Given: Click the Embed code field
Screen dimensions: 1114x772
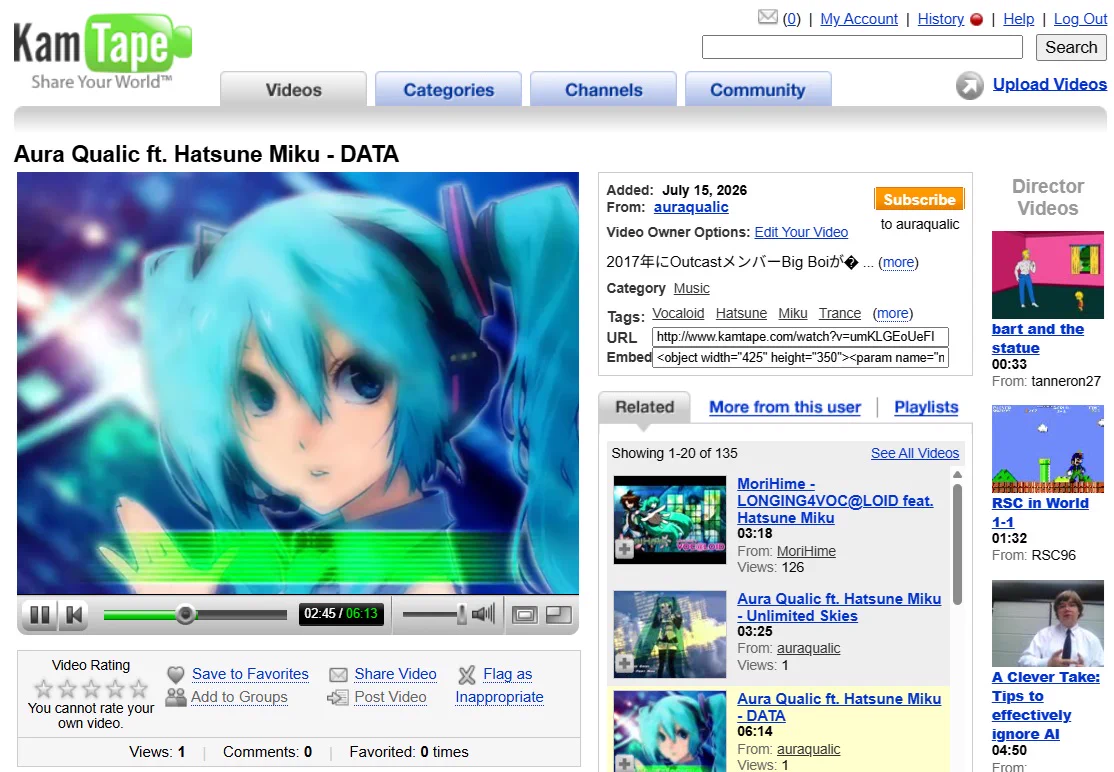Looking at the screenshot, I should click(800, 357).
